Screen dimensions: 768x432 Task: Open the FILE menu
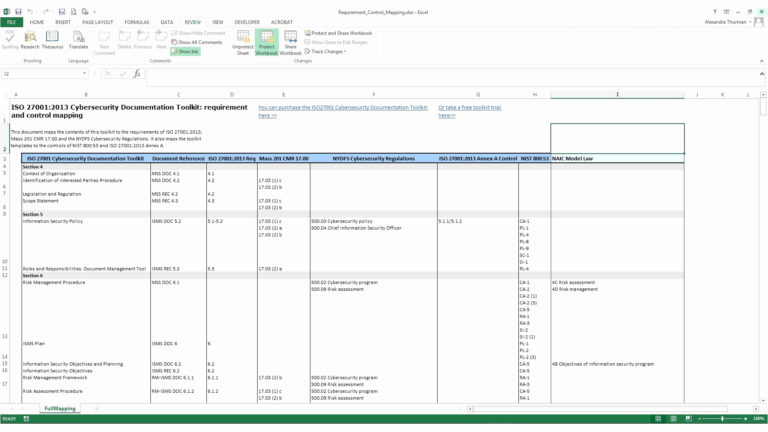tap(11, 20)
